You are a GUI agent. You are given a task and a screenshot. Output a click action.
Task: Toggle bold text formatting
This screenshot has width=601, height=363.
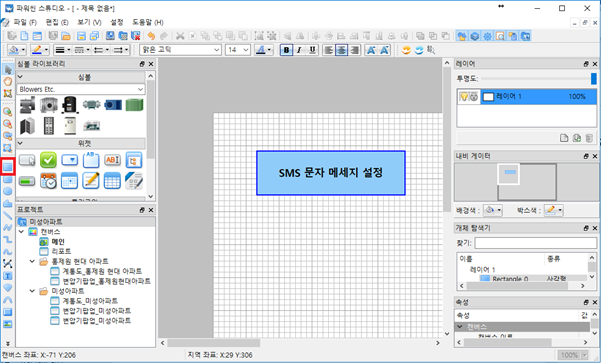tap(286, 50)
